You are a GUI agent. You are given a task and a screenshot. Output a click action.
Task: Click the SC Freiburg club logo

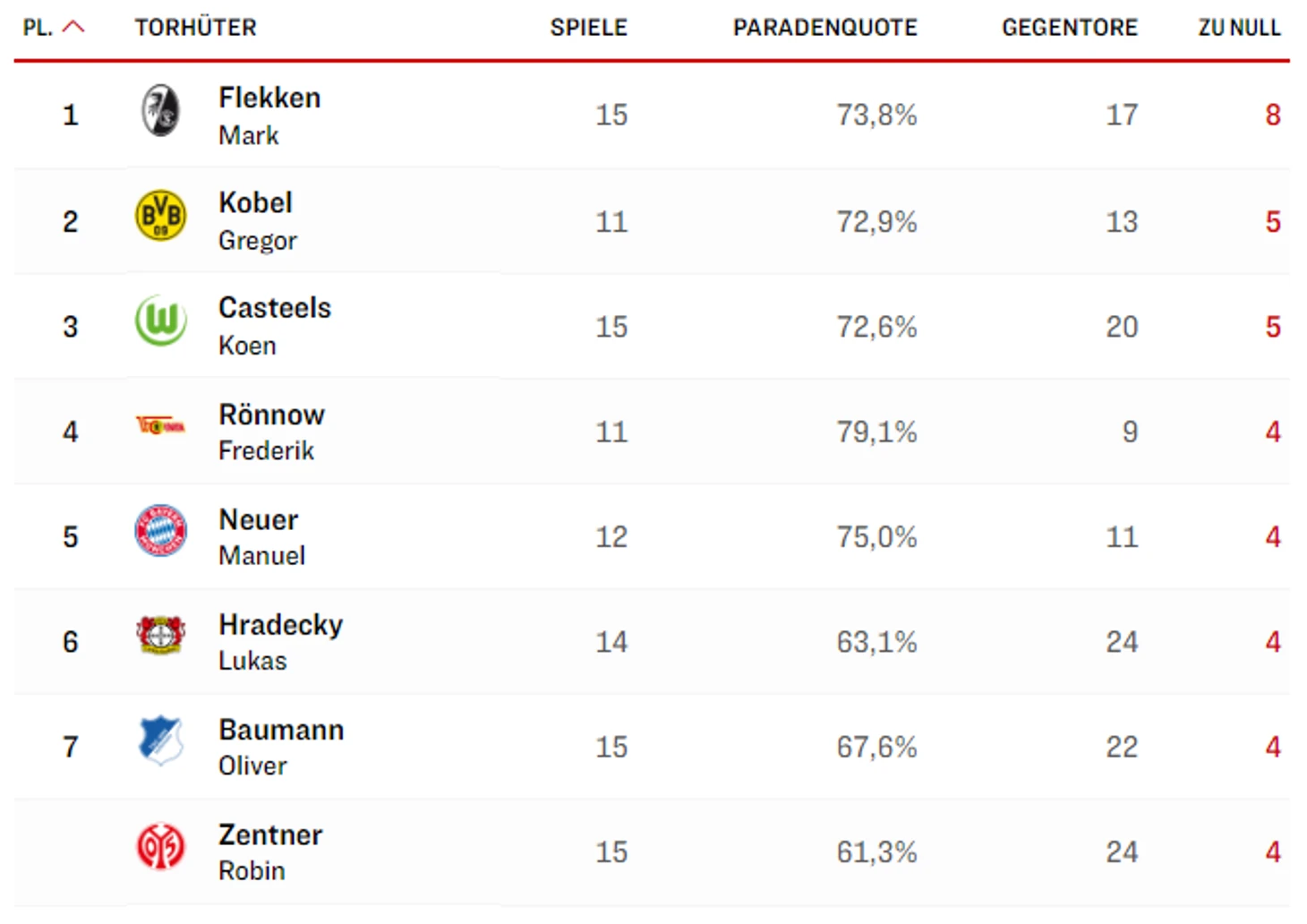pos(160,111)
